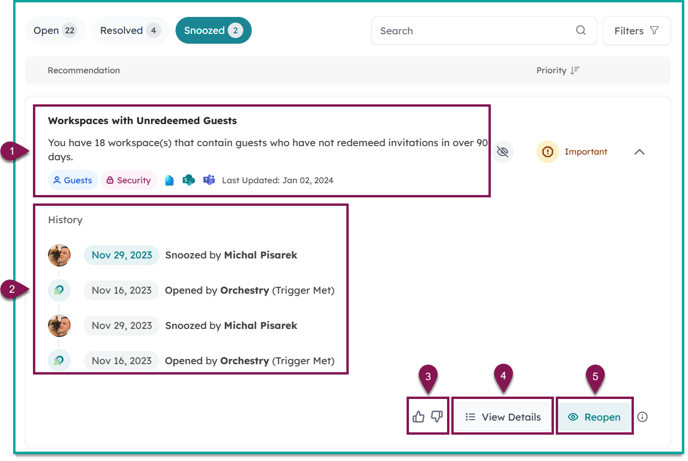Click the Azure icon in recommendation tags
The width and height of the screenshot is (688, 461).
pyautogui.click(x=169, y=181)
